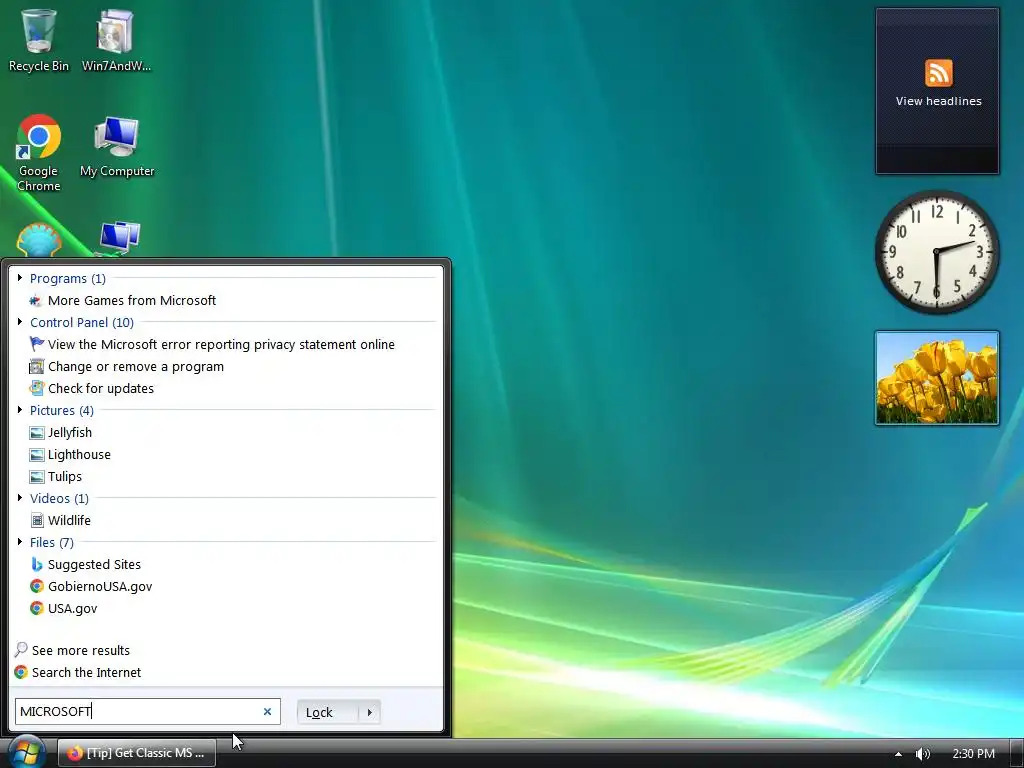Click the Chrome icon beside USA.gov

click(x=37, y=608)
